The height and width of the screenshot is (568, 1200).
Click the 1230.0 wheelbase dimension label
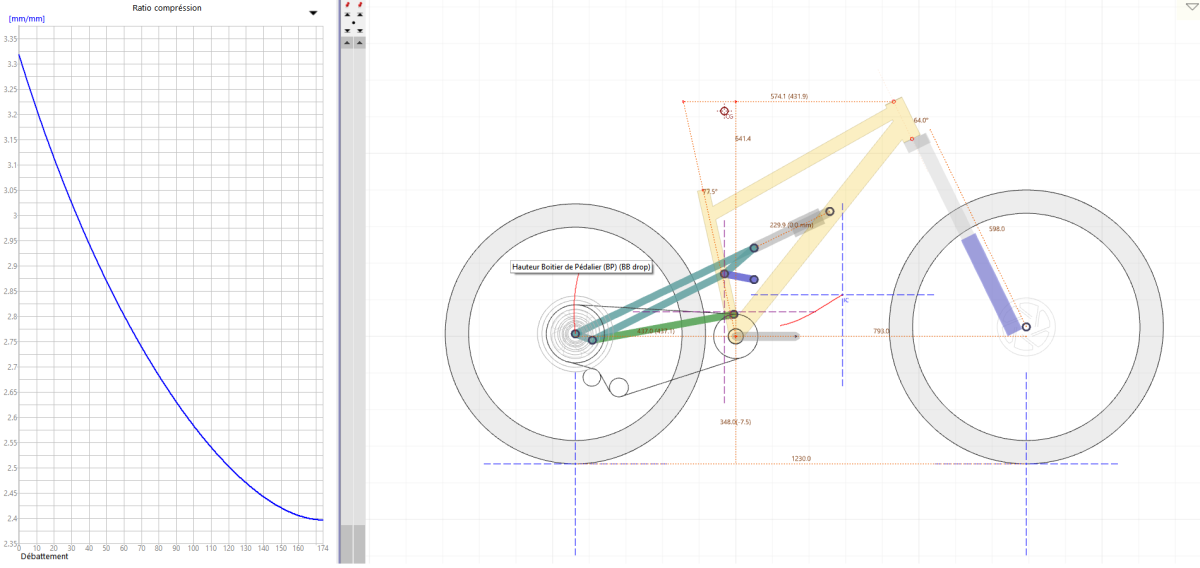(x=801, y=458)
